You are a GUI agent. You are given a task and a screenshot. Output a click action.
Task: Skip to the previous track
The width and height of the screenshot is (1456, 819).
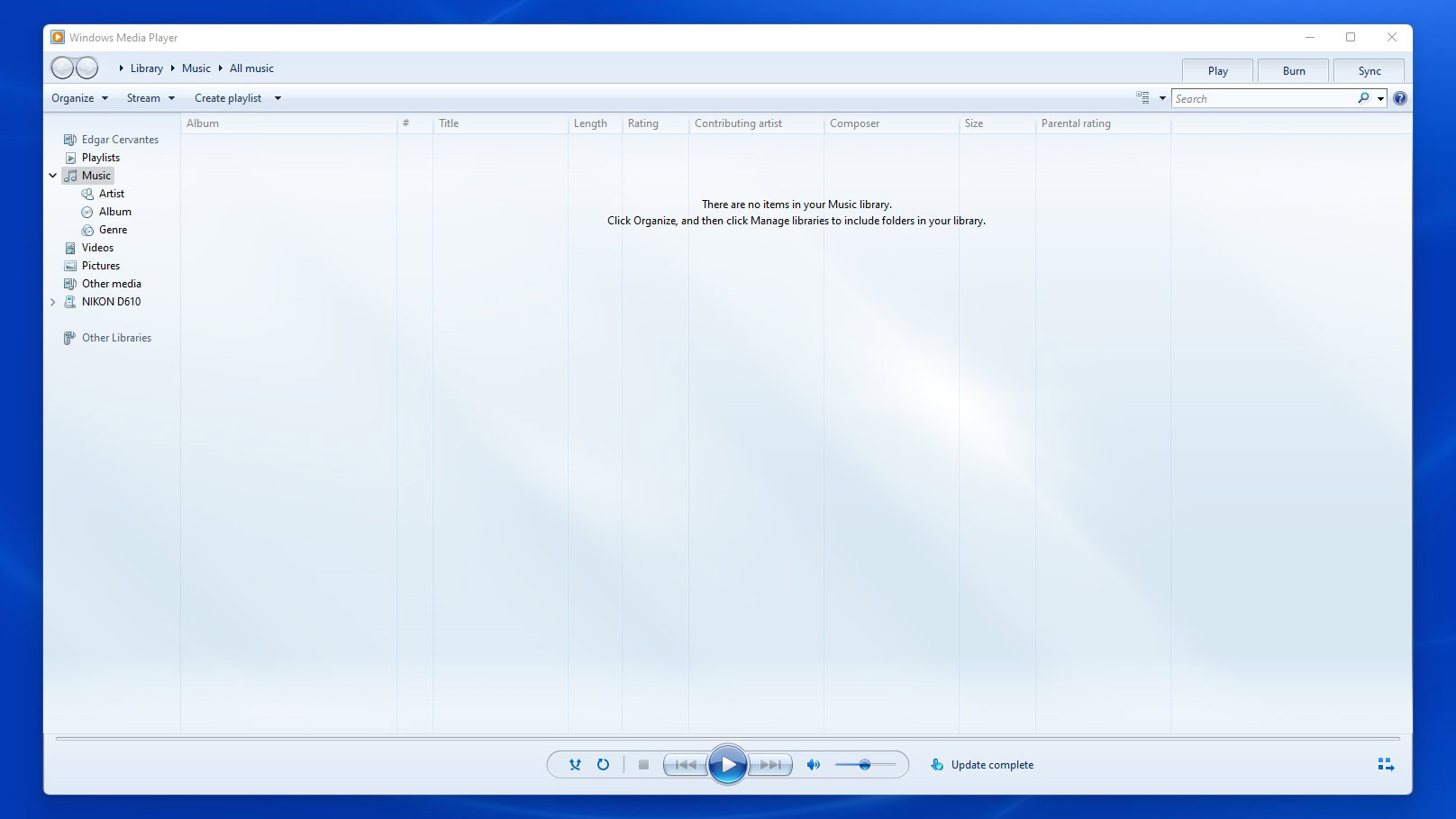tap(686, 765)
